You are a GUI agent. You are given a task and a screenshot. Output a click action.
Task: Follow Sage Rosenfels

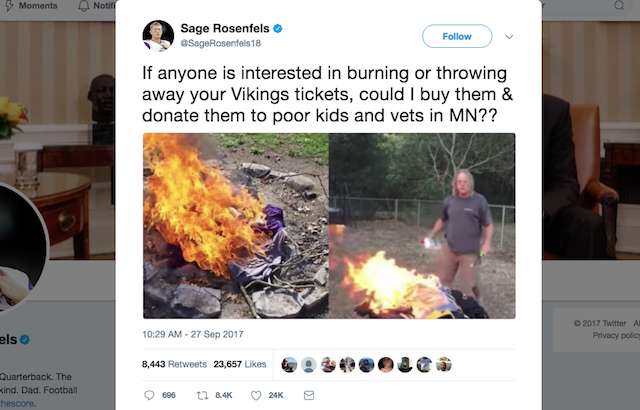(457, 36)
